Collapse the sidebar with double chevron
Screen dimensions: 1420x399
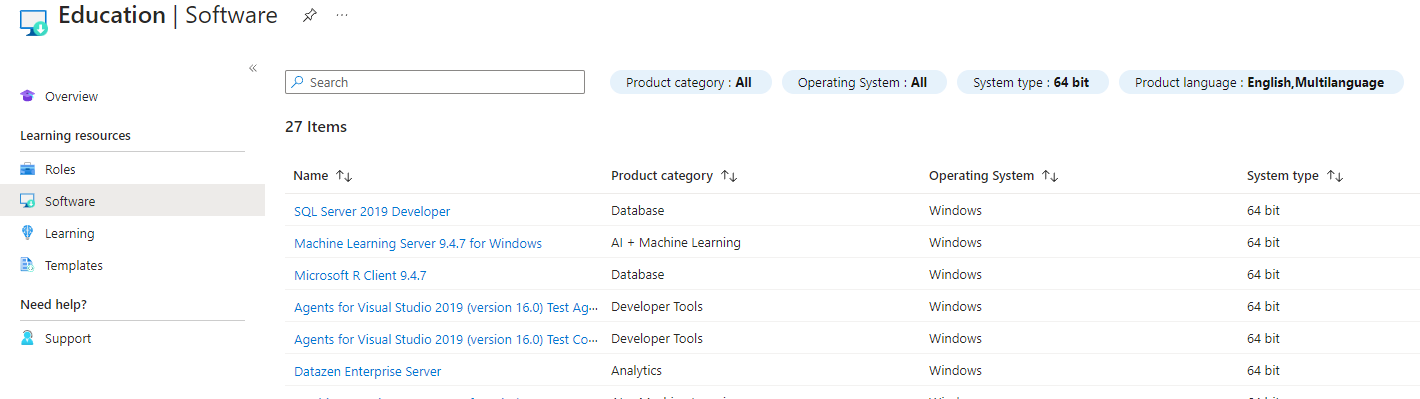point(253,68)
